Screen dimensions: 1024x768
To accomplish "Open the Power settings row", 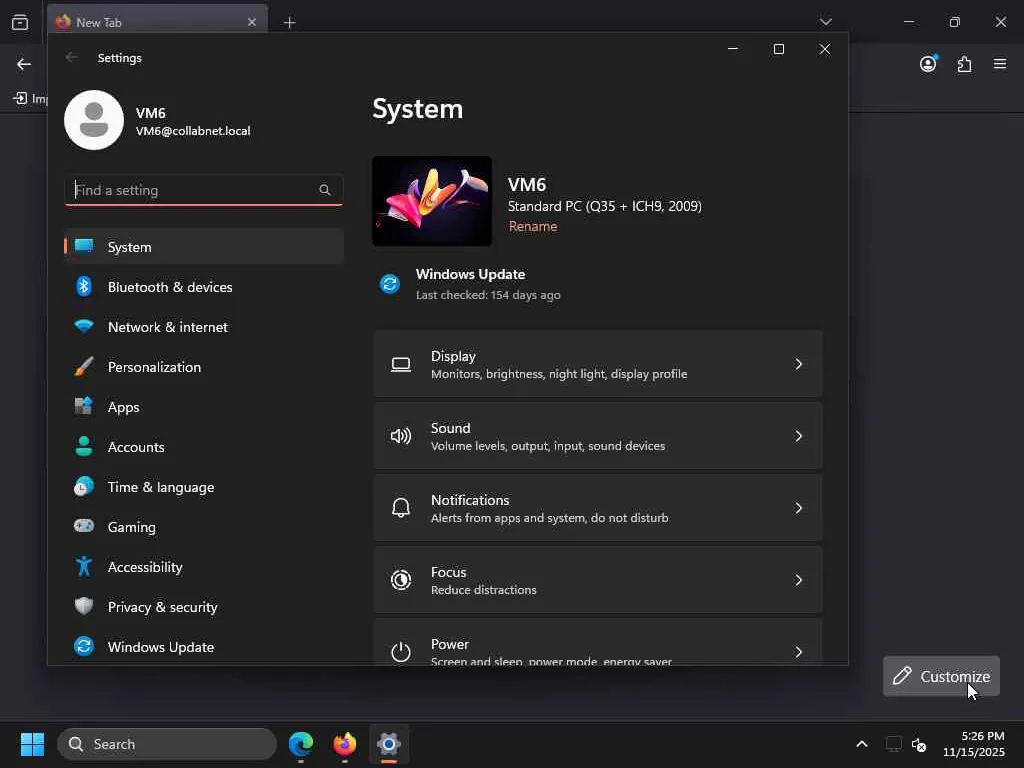I will [x=598, y=643].
